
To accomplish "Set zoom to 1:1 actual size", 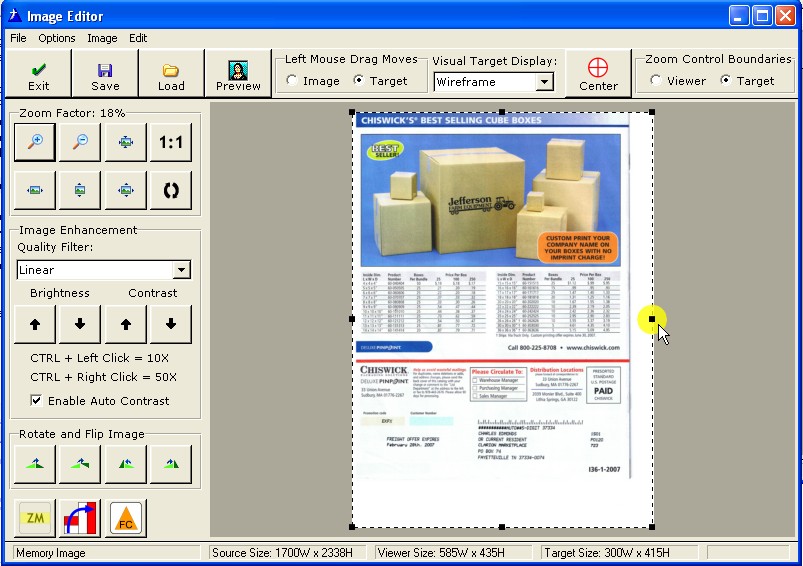I will (x=171, y=142).
